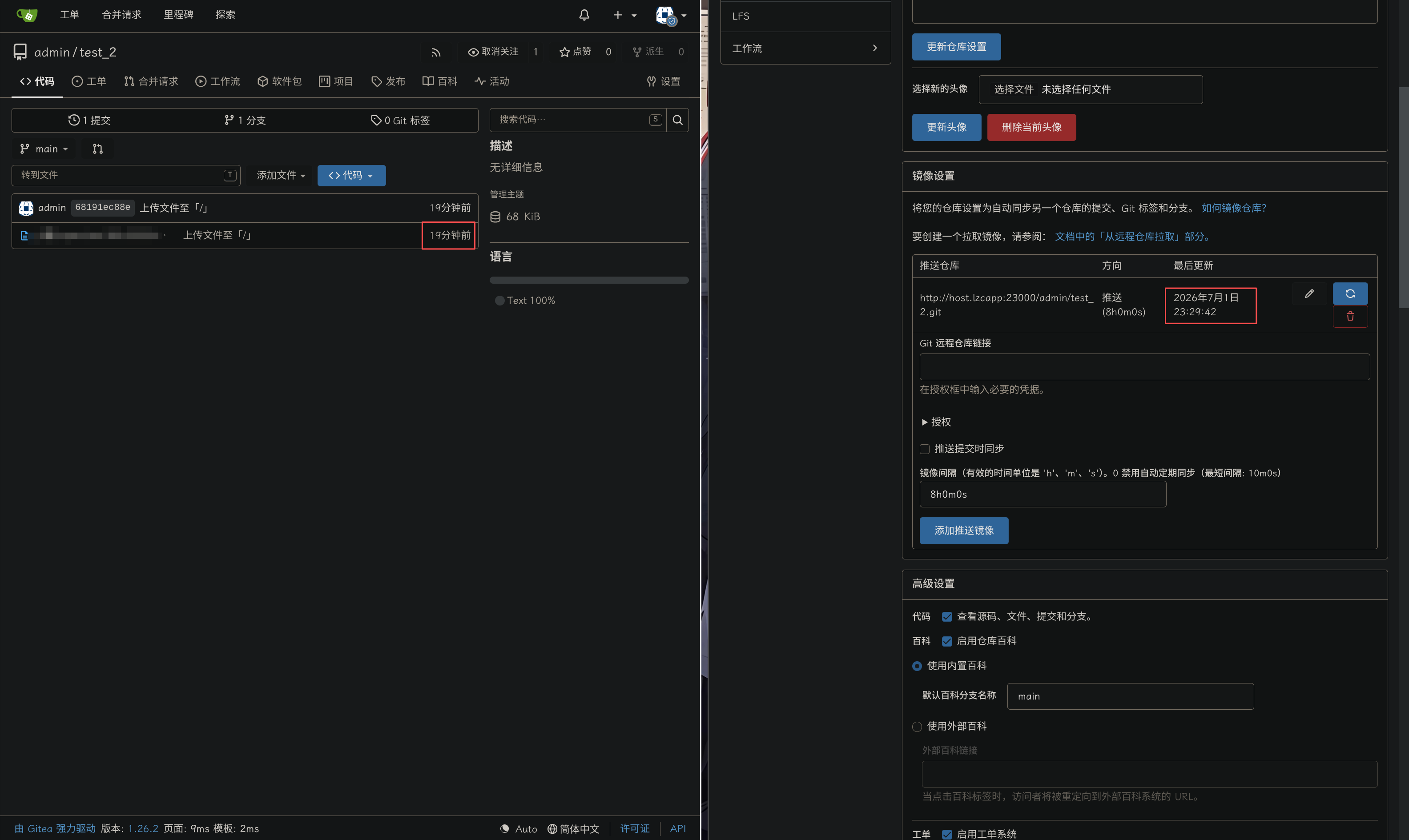Screen dimensions: 1409x840
Task: Open version 1.26.2 link
Action: [x=143, y=829]
